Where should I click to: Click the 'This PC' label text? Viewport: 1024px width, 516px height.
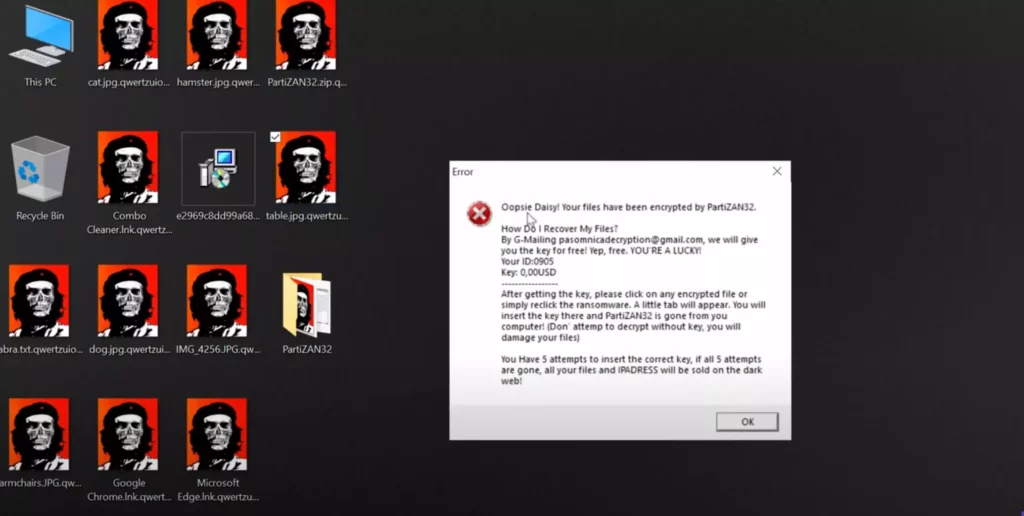click(x=40, y=82)
